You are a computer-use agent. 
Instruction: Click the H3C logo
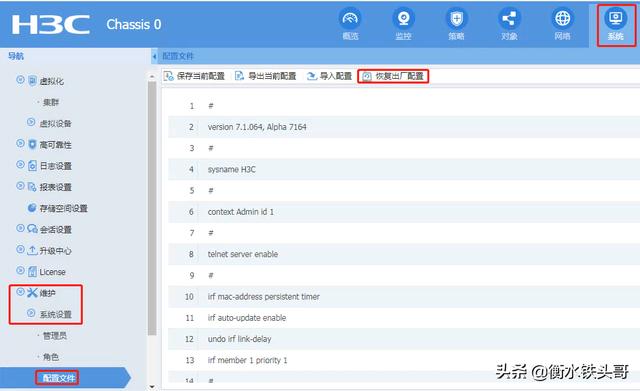(51, 24)
